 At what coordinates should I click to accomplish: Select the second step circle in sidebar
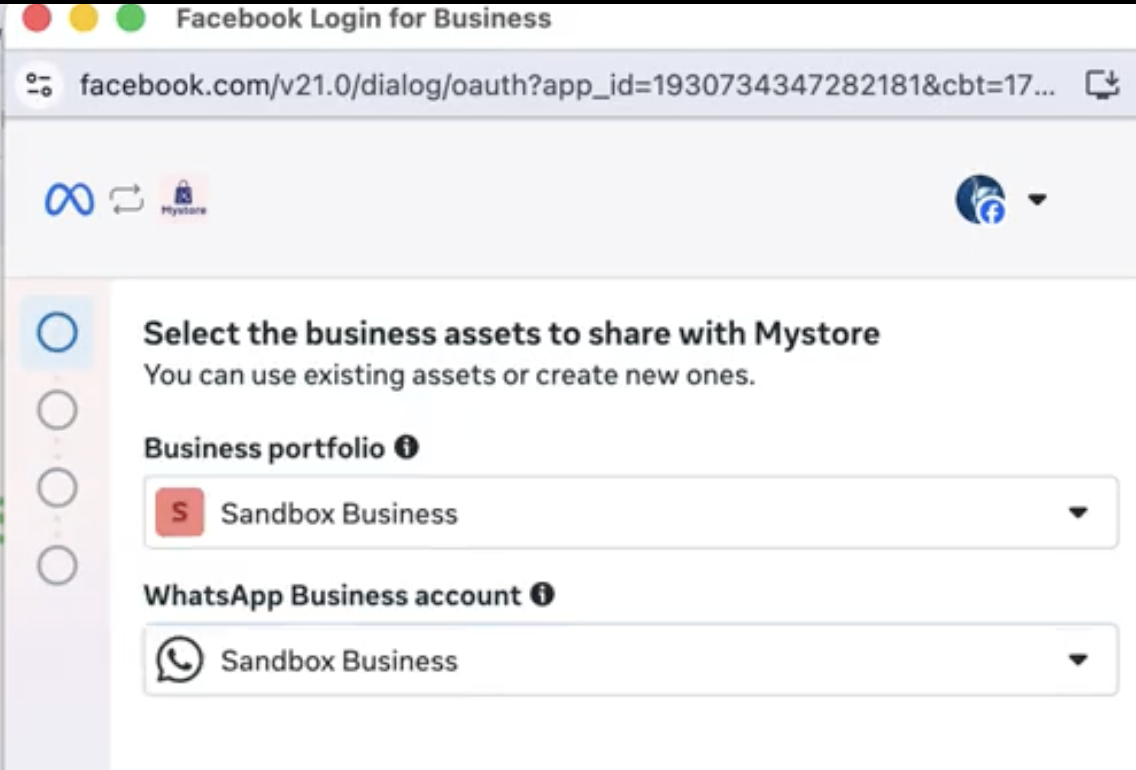(57, 410)
